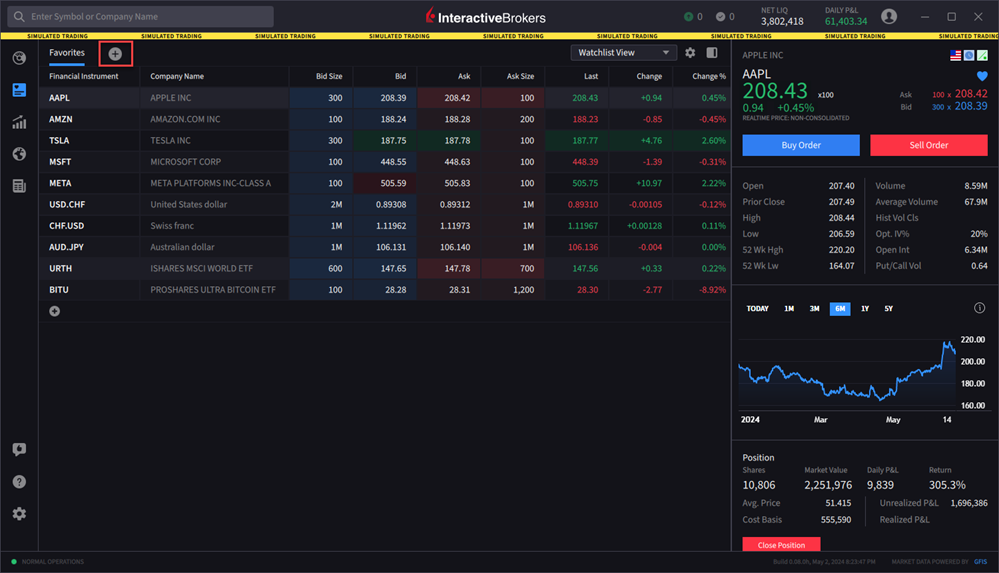This screenshot has height=573, width=999.
Task: Sort by the Bid Size column header
Action: (x=329, y=76)
